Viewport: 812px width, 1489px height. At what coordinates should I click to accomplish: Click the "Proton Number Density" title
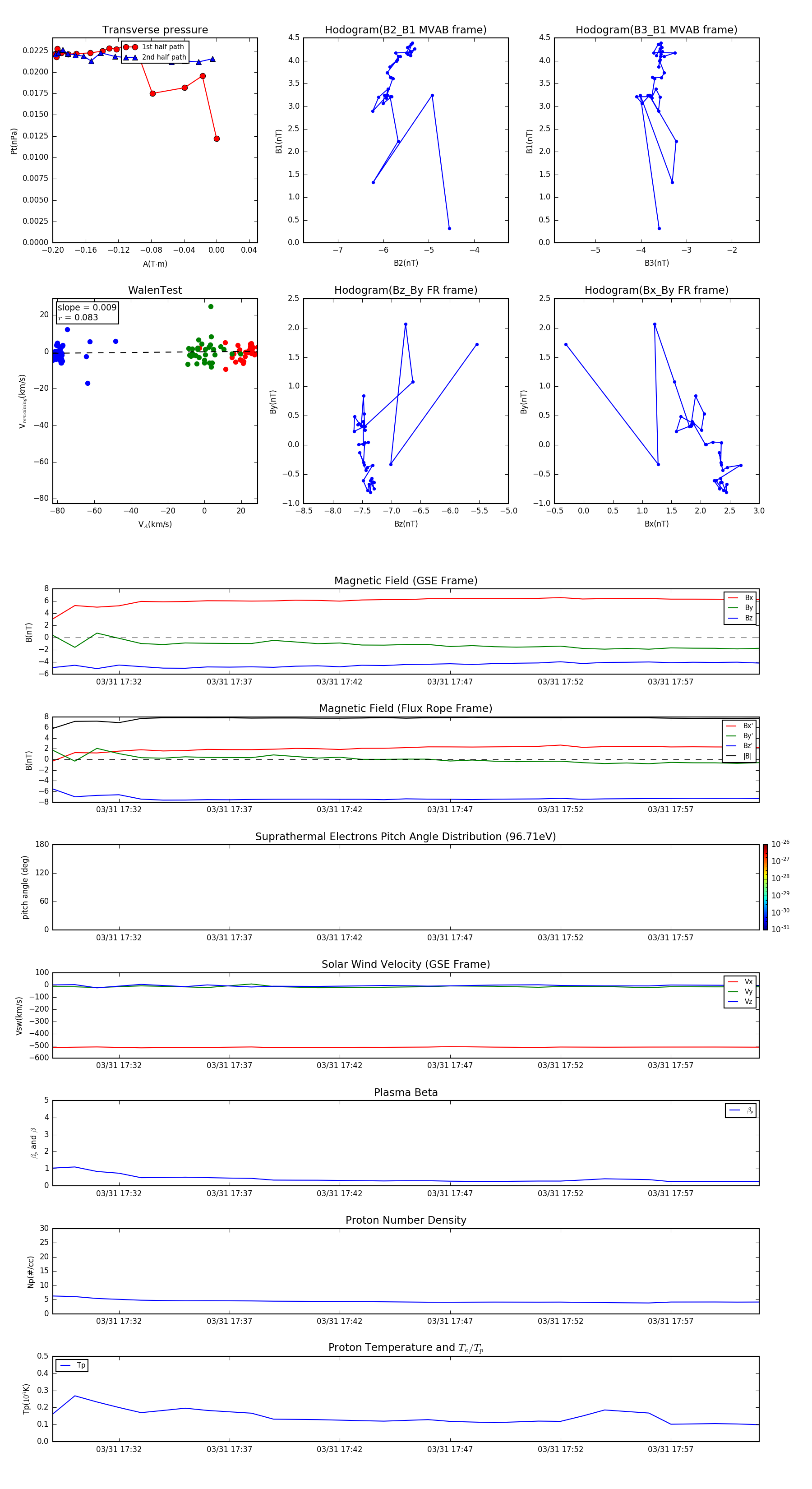pyautogui.click(x=405, y=1220)
